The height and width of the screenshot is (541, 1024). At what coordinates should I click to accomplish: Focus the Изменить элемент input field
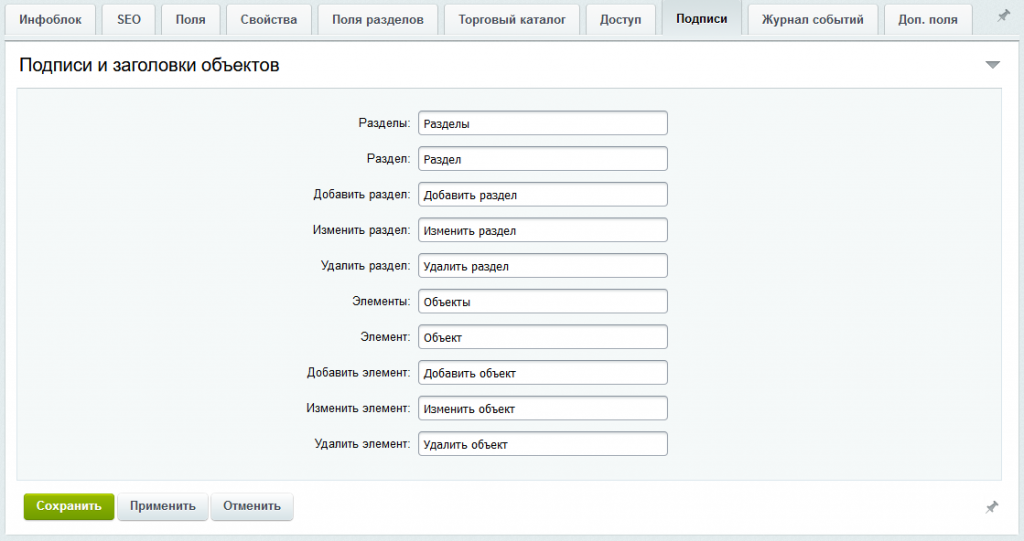pyautogui.click(x=543, y=408)
